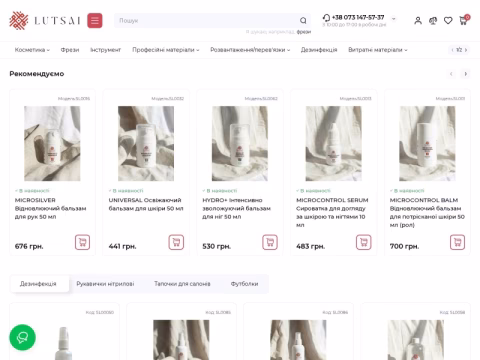The height and width of the screenshot is (360, 480).
Task: Click the 700 грн. price
Action: (404, 246)
